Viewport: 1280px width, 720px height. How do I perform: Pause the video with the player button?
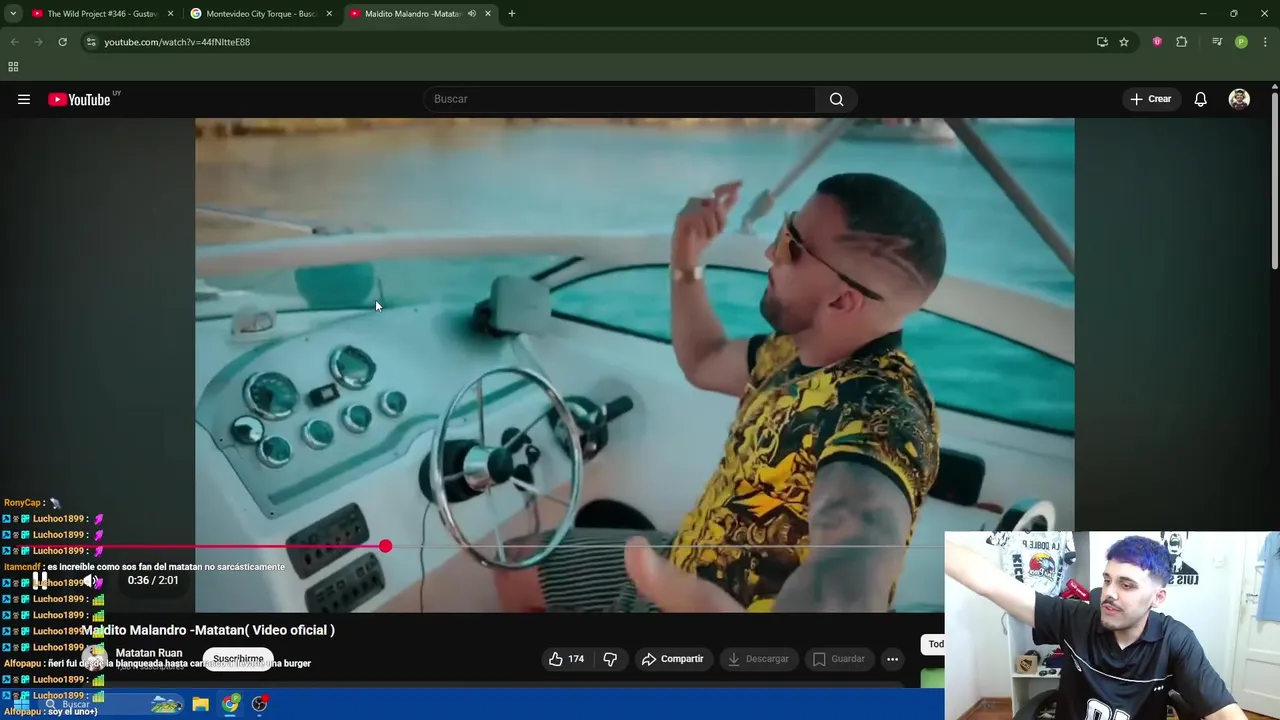point(40,580)
